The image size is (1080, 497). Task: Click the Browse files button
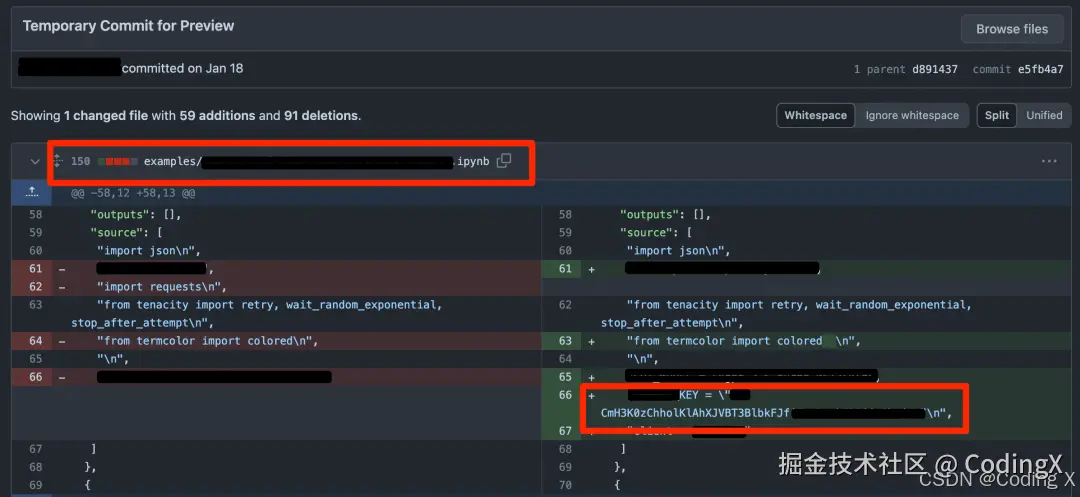[x=1012, y=29]
